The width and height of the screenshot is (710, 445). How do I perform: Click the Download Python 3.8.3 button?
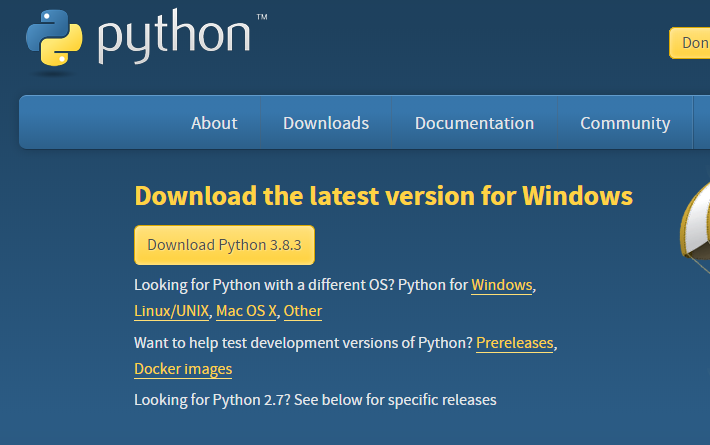coord(225,245)
